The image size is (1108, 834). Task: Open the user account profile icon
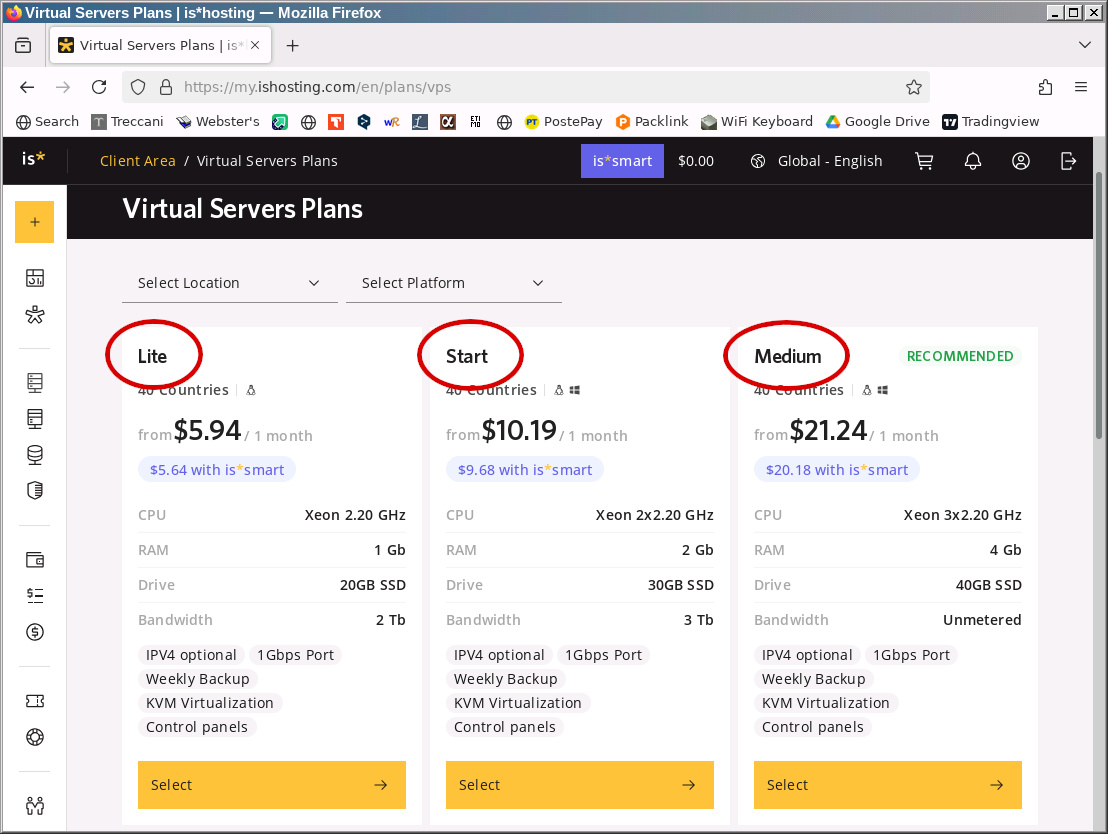pyautogui.click(x=1020, y=161)
